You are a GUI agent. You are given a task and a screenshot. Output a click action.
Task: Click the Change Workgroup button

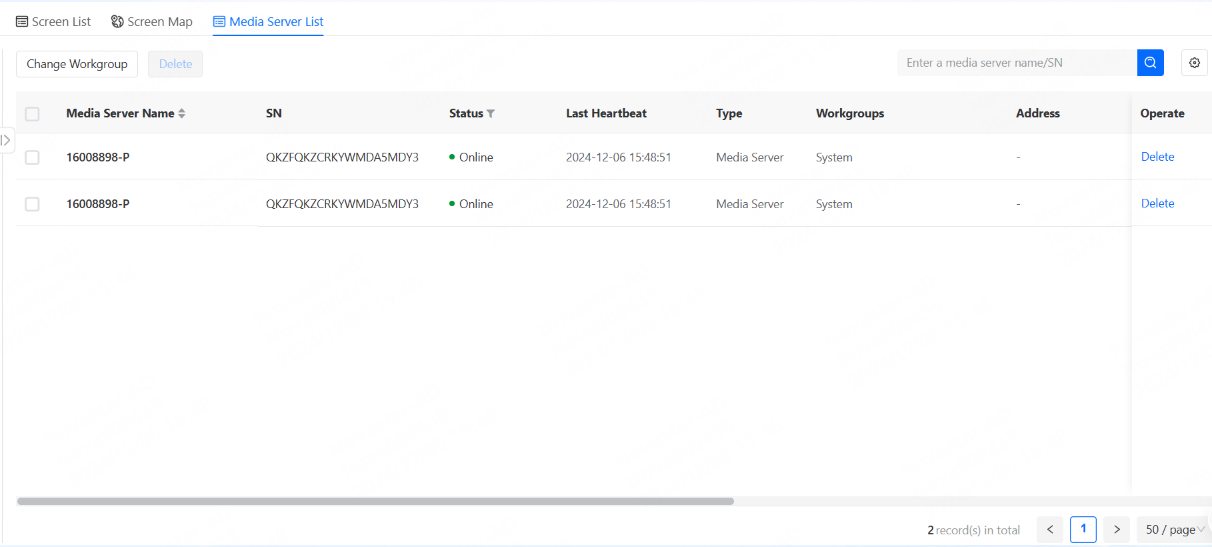click(77, 64)
